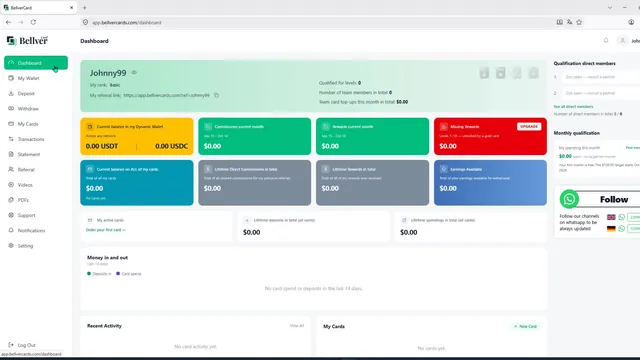Click the Rewards current month card icon
640x360 pixels.
click(x=326, y=127)
